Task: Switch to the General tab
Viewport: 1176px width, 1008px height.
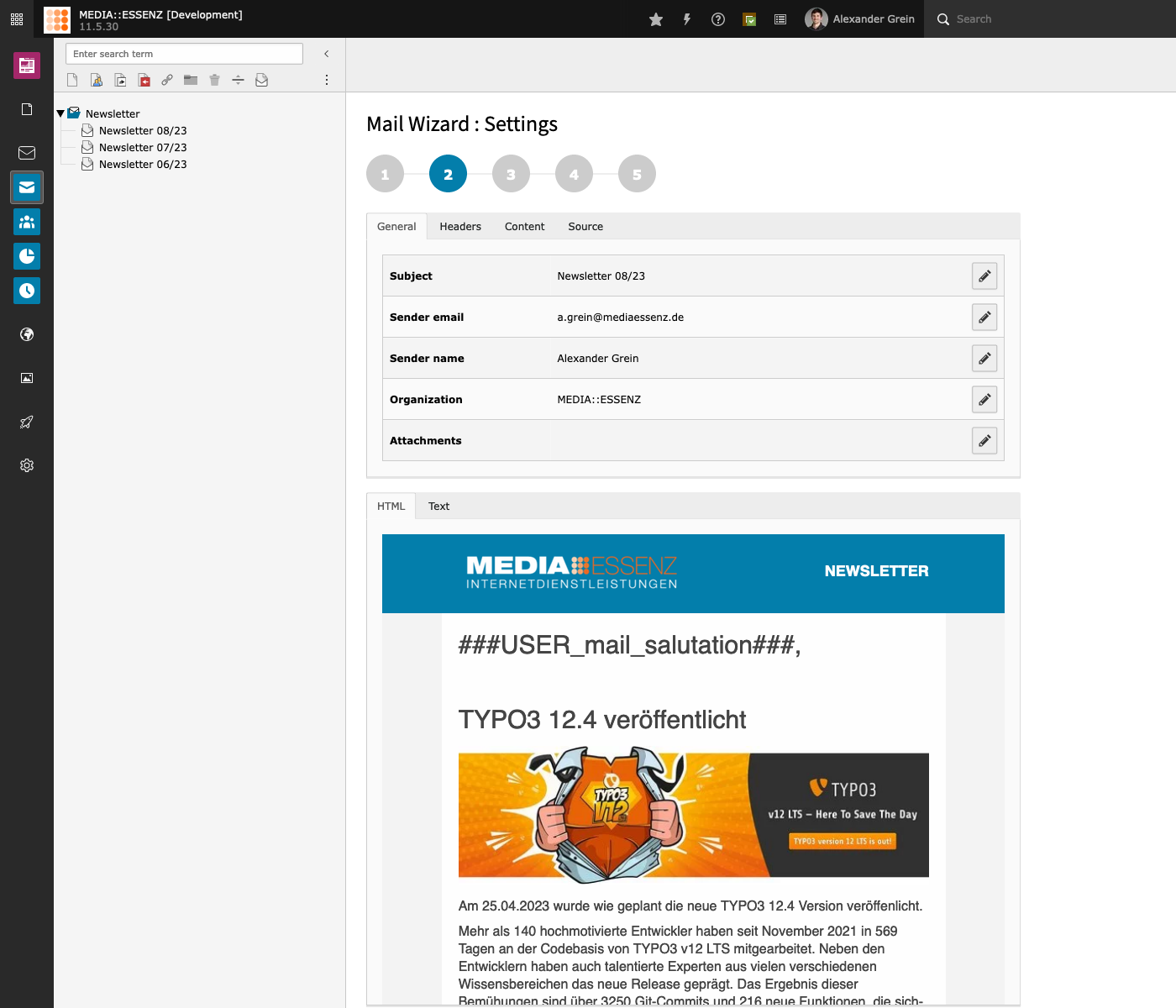Action: 396,226
